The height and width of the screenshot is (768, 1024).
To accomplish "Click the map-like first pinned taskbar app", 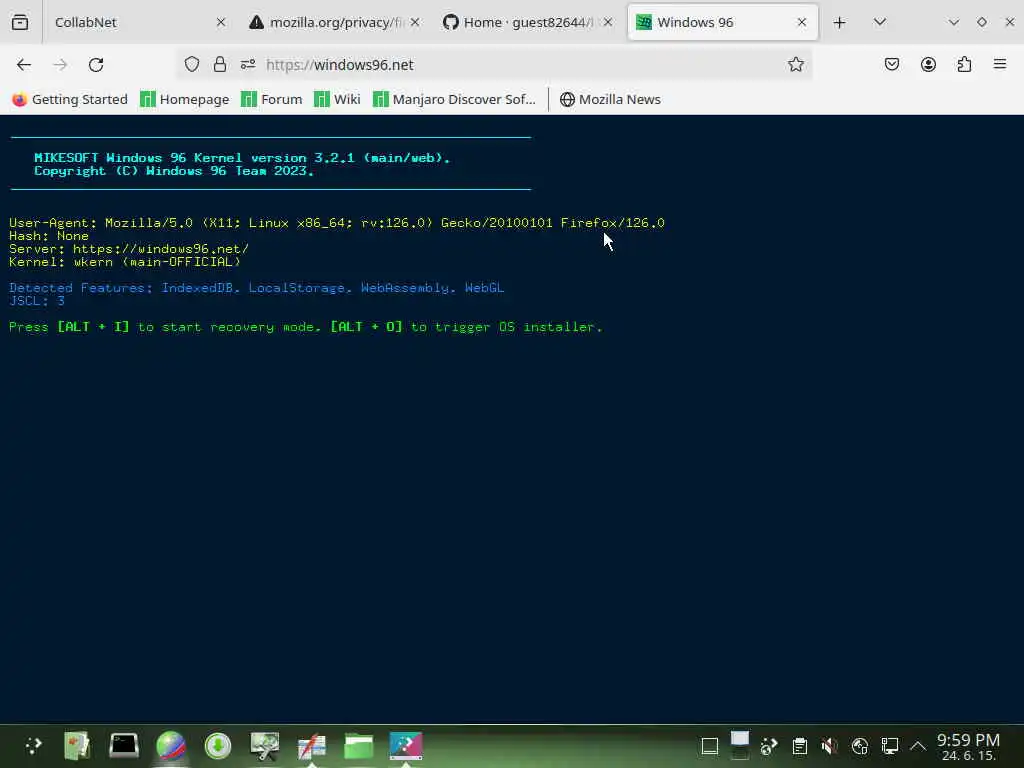I will [x=76, y=746].
